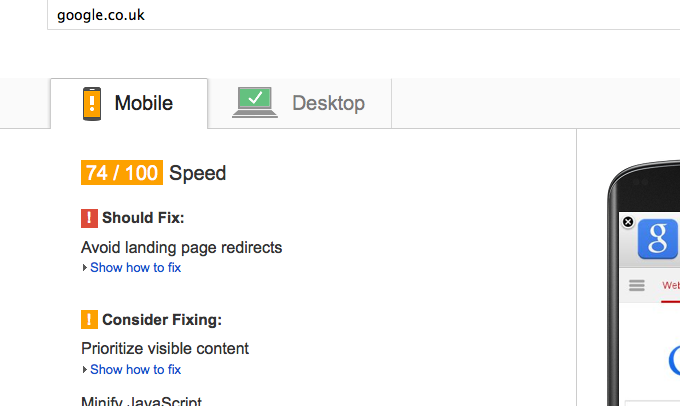This screenshot has height=406, width=680.
Task: Click the green laptop checkmark icon
Action: tap(255, 102)
